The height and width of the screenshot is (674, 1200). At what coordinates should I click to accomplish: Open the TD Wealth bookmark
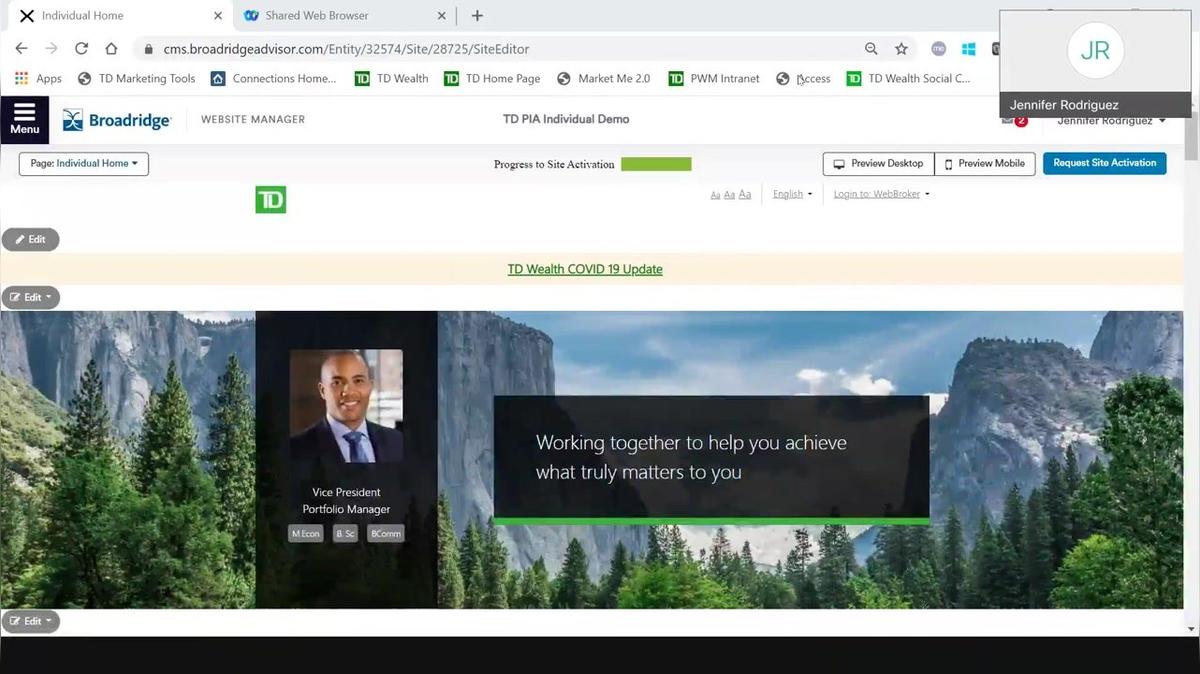[x=392, y=78]
